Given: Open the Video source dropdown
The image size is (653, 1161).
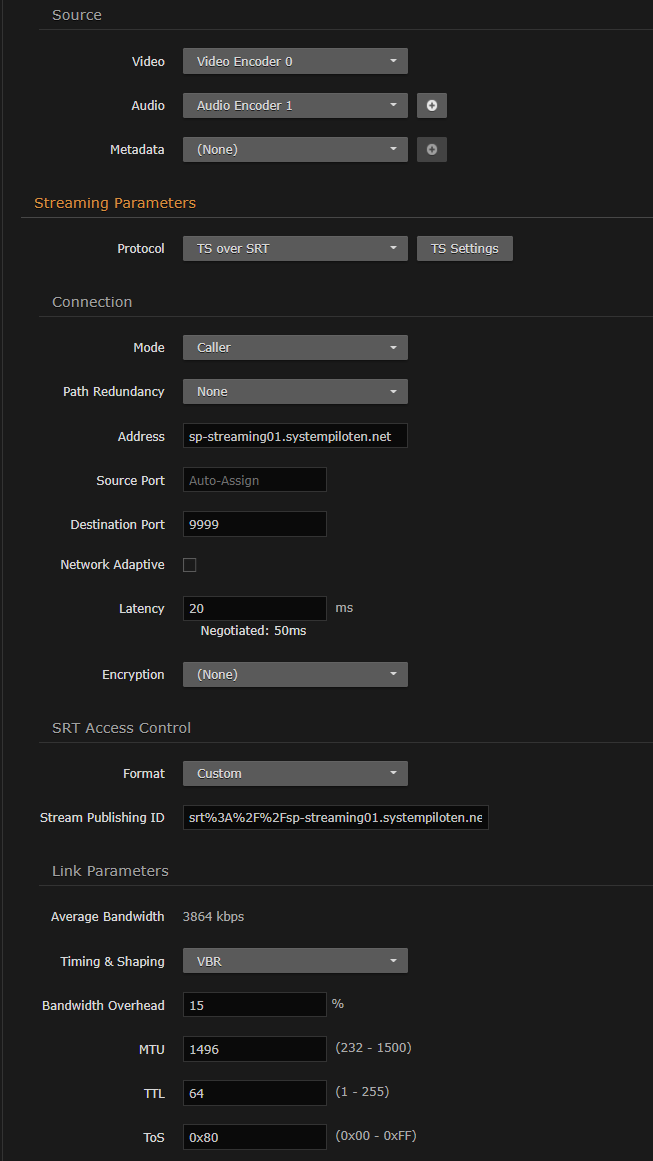Looking at the screenshot, I should [294, 61].
